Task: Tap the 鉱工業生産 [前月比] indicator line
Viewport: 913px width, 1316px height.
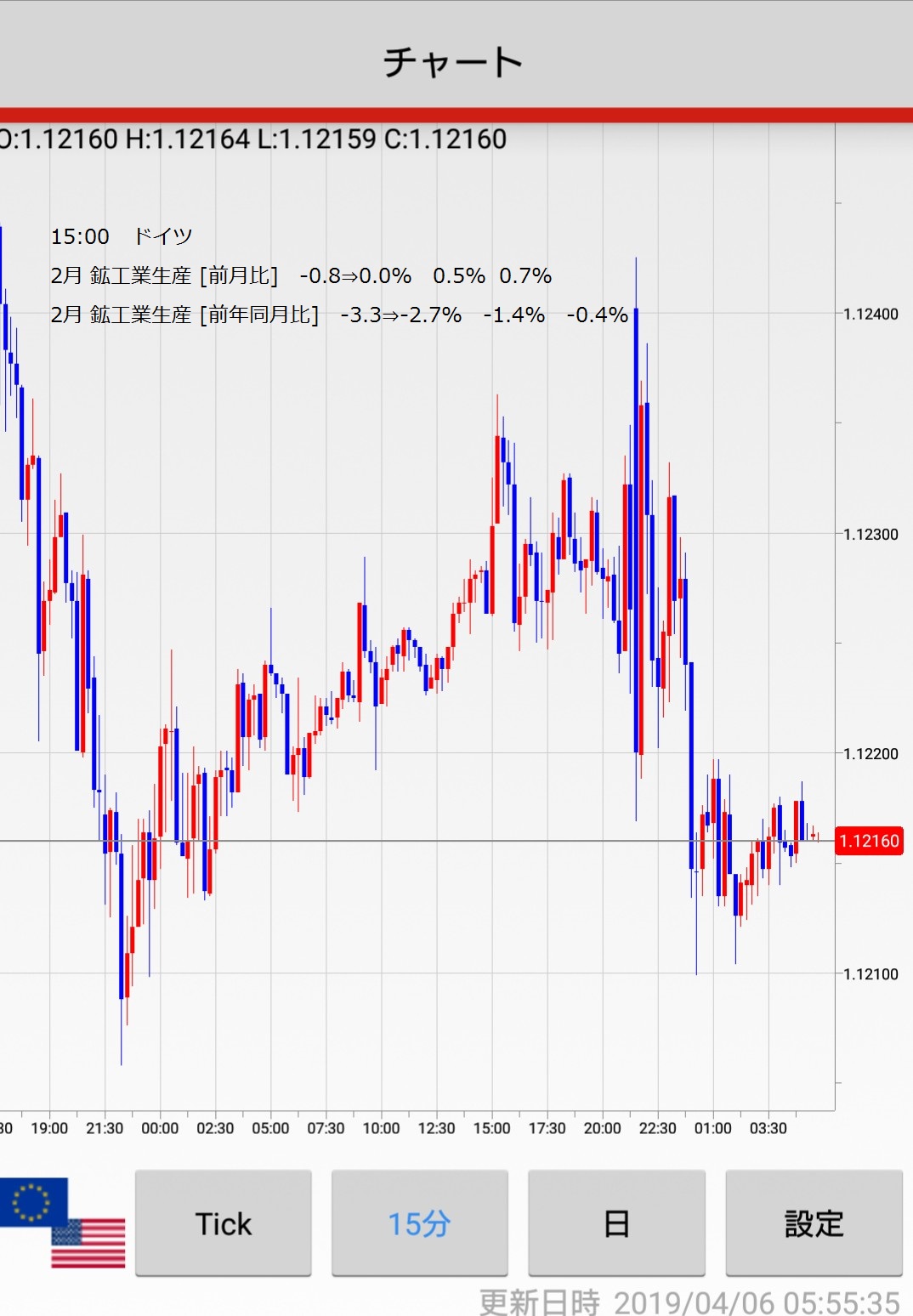Action: [301, 275]
